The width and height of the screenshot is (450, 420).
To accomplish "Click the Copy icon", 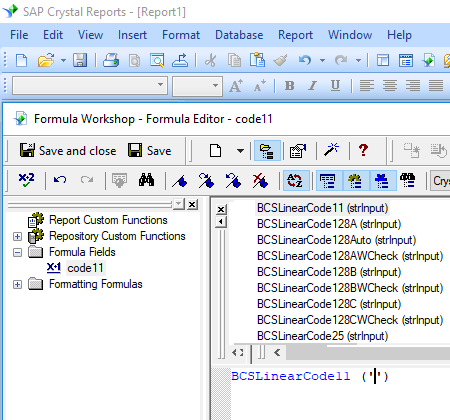I will (234, 61).
